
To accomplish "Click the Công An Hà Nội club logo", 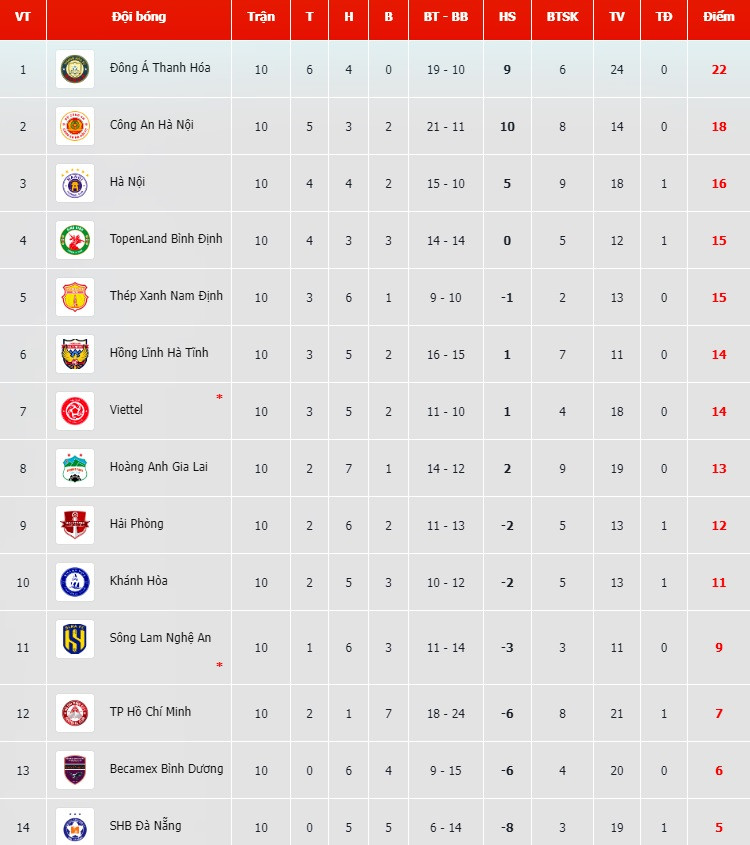I will (75, 126).
